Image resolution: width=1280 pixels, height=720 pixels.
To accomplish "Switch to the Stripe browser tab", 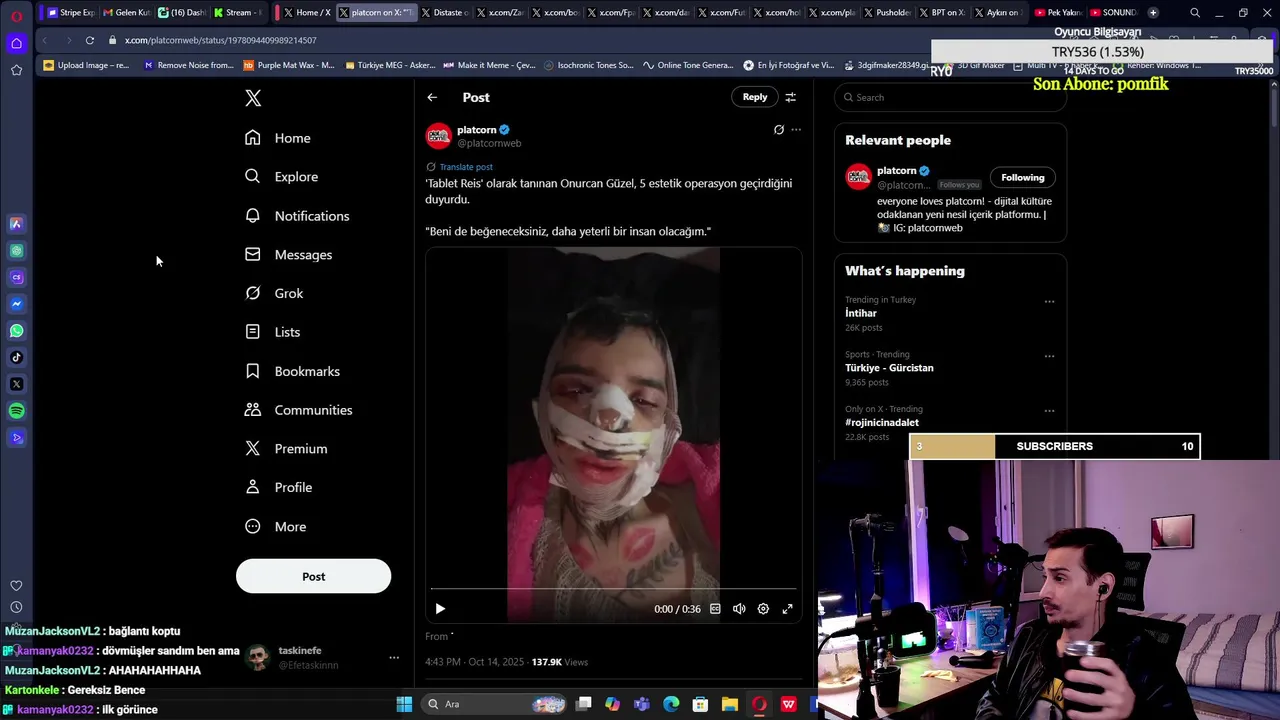I will coord(70,12).
